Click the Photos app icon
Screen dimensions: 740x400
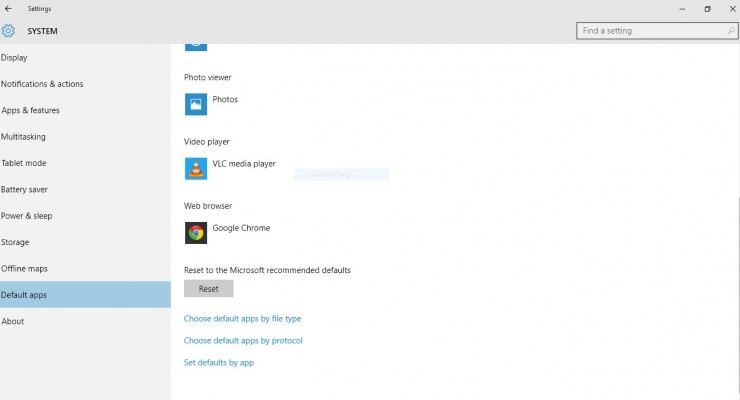tap(196, 104)
